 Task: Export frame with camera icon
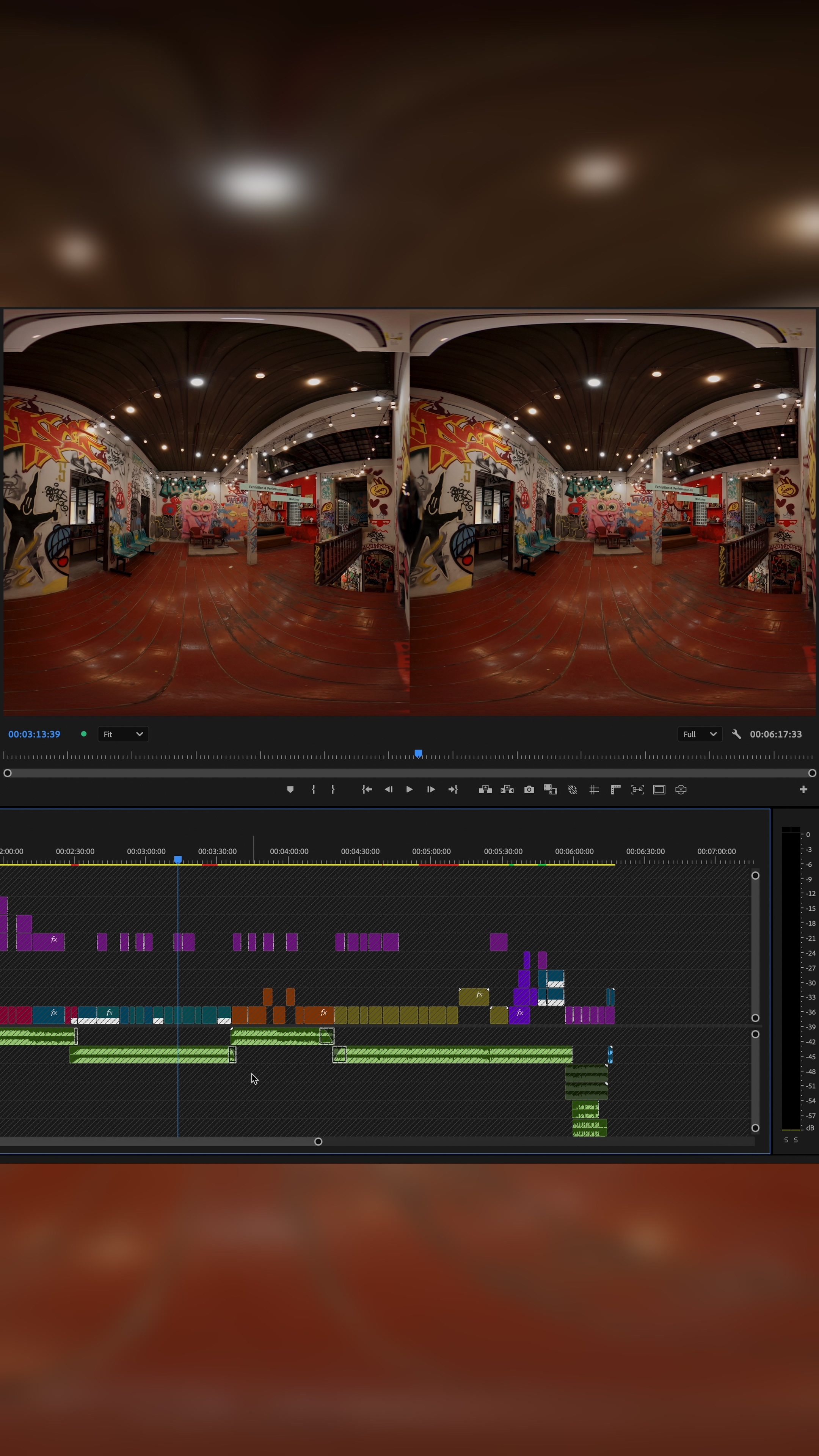(x=529, y=789)
